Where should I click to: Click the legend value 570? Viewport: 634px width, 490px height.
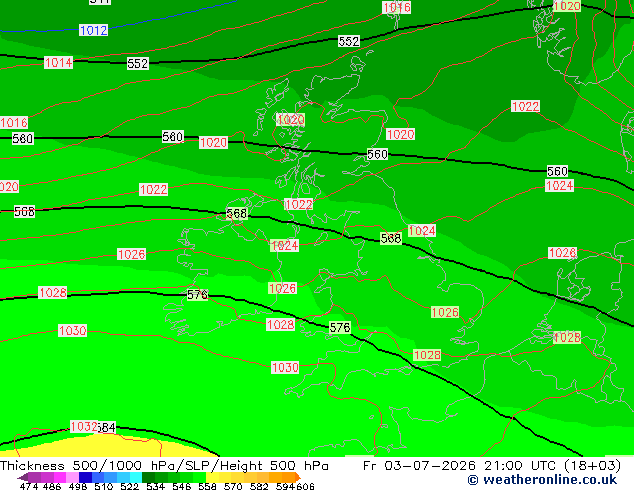[233, 486]
